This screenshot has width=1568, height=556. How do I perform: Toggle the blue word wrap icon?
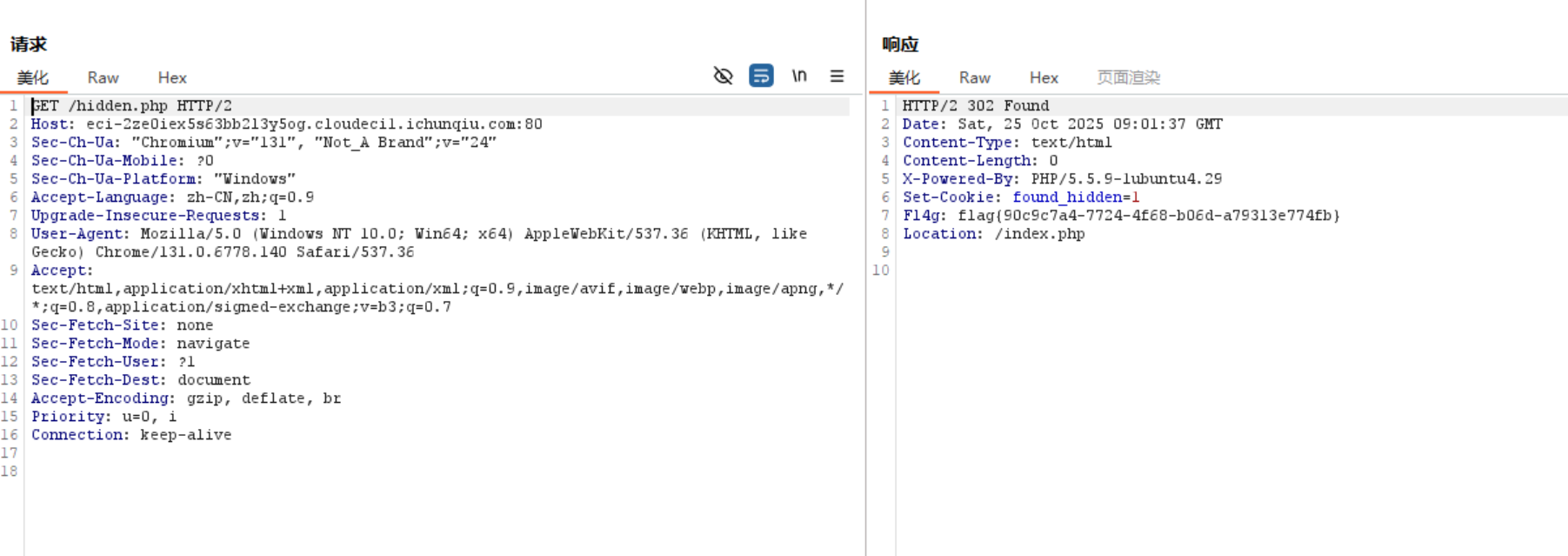pyautogui.click(x=761, y=76)
